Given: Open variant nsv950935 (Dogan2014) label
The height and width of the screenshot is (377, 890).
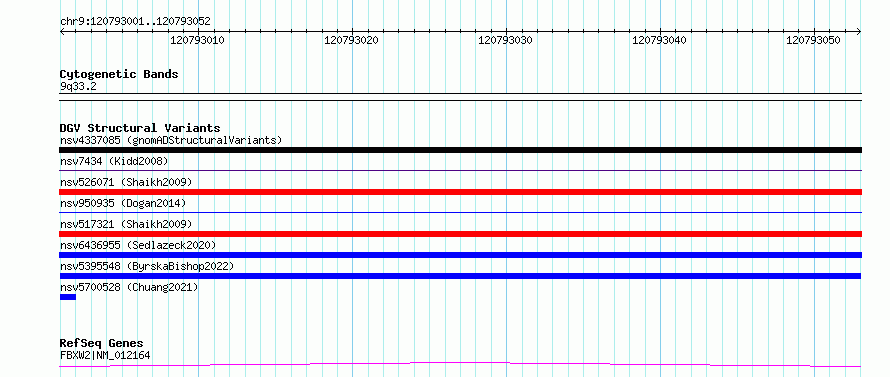Looking at the screenshot, I should tap(123, 203).
